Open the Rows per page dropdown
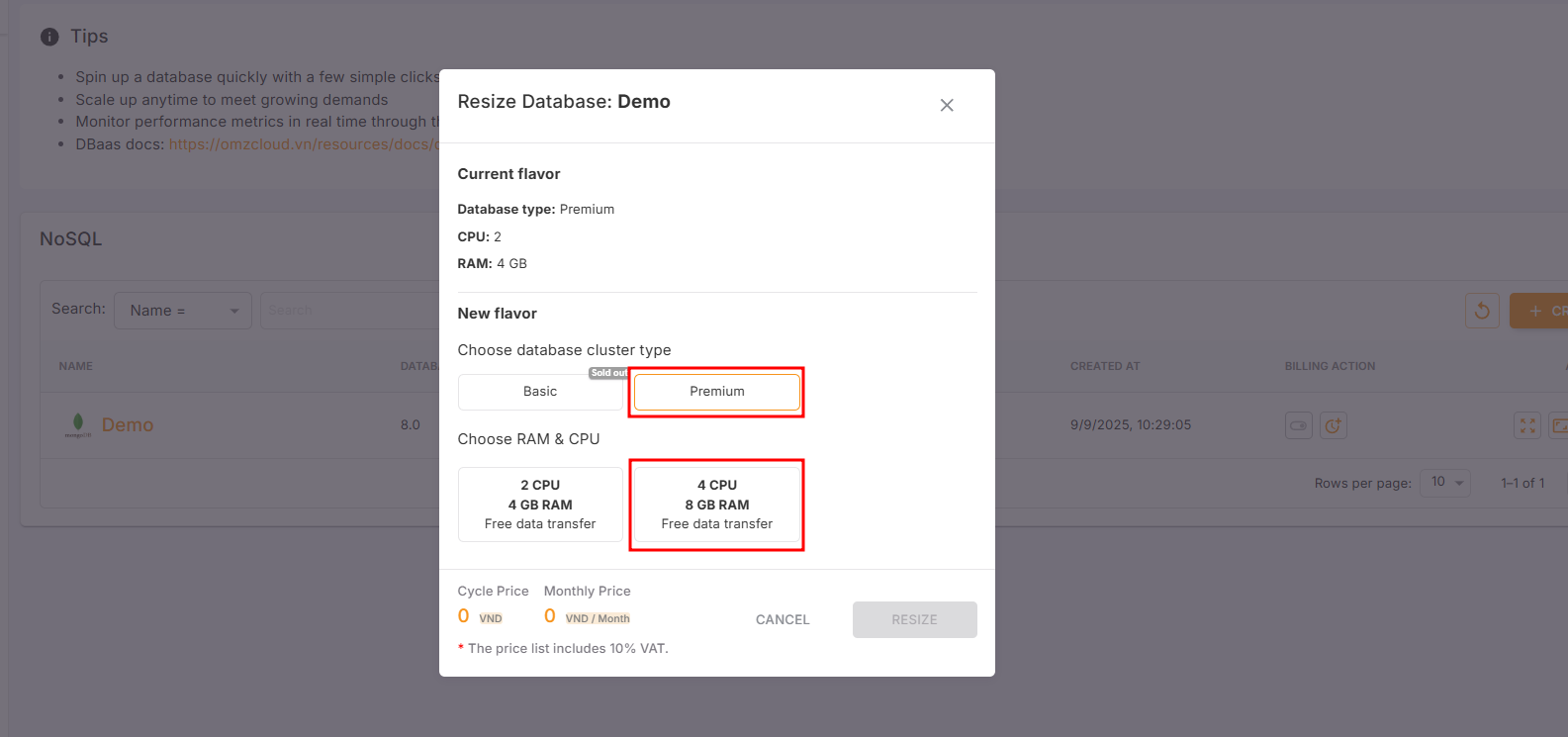 pos(1445,483)
